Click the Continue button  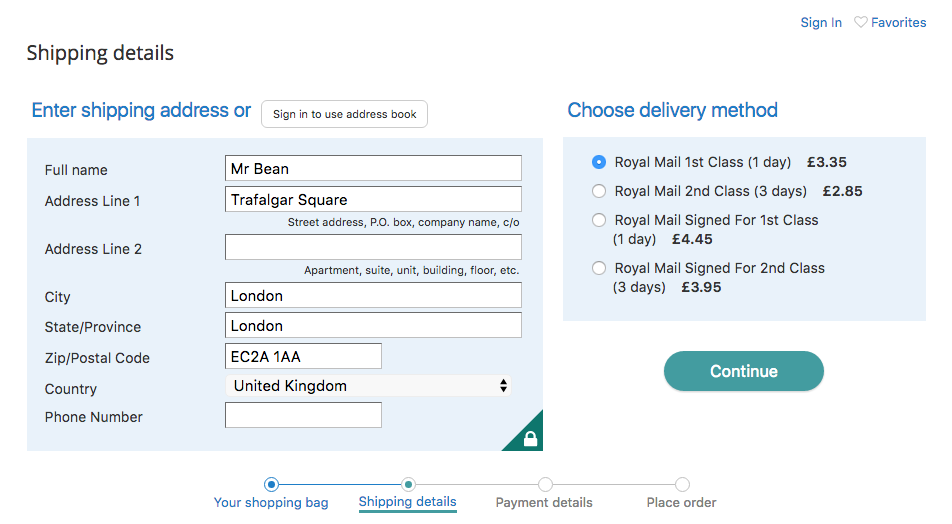point(744,371)
